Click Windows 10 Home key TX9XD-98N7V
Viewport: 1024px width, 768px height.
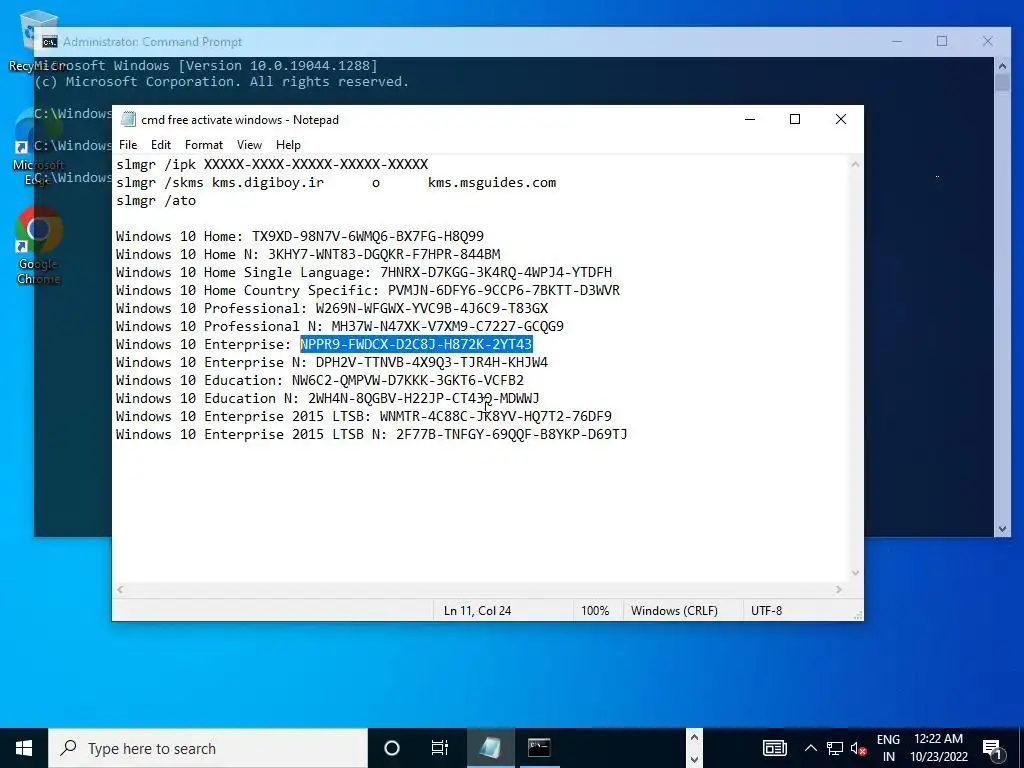(368, 236)
